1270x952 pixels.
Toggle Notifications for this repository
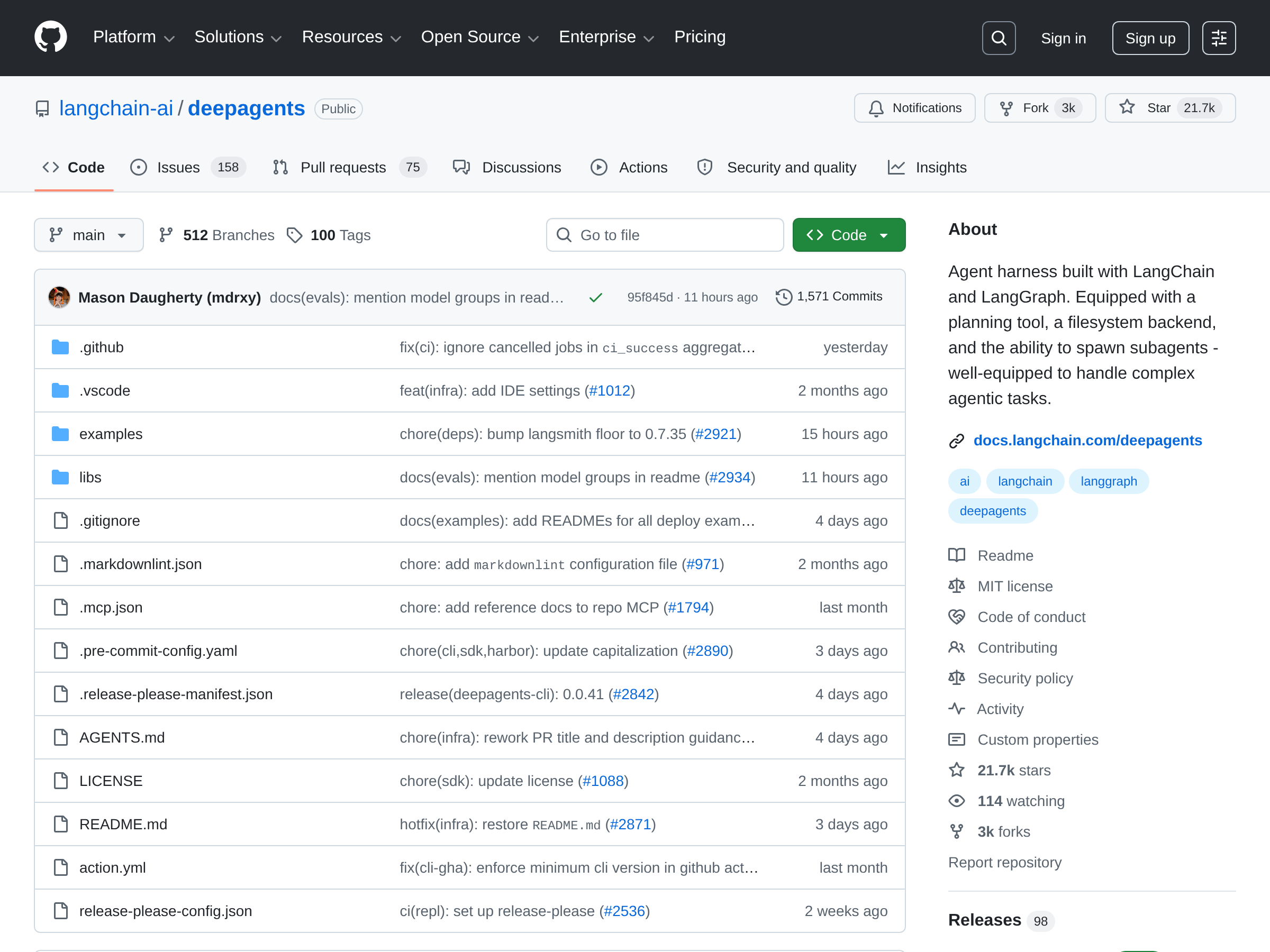pos(914,108)
